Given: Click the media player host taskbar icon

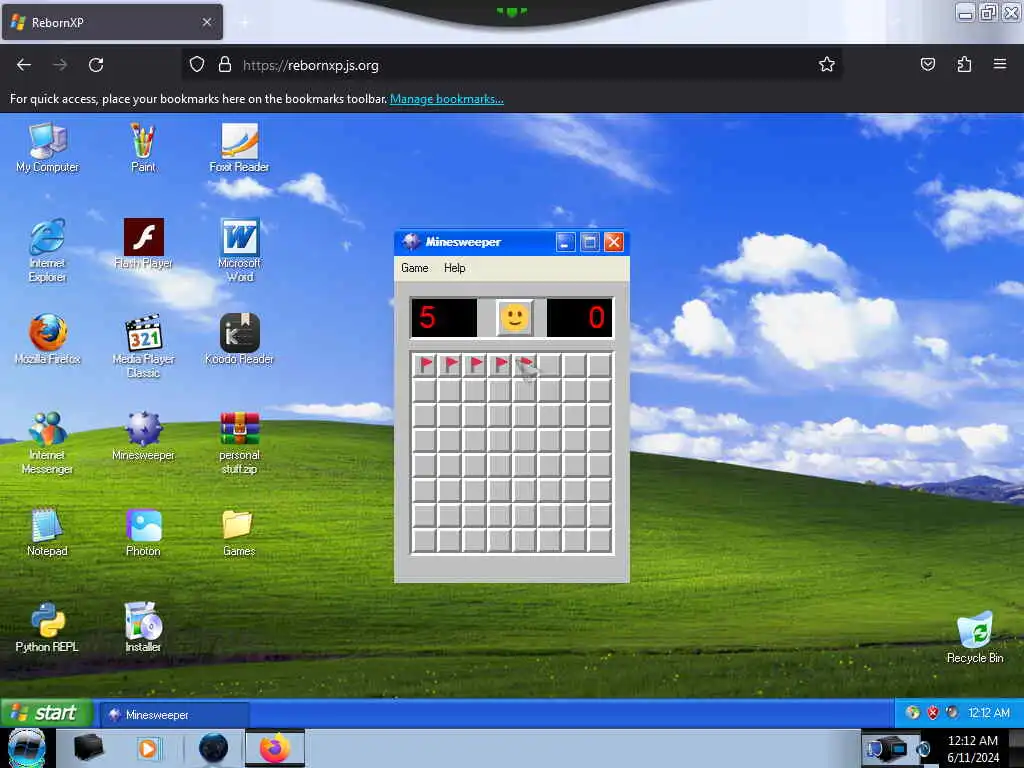Looking at the screenshot, I should click(148, 748).
